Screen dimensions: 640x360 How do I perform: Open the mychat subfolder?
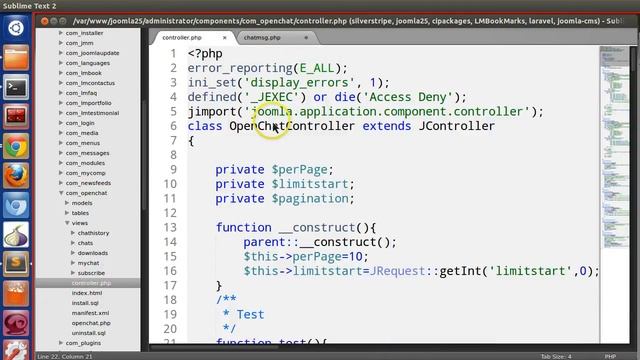[88, 263]
